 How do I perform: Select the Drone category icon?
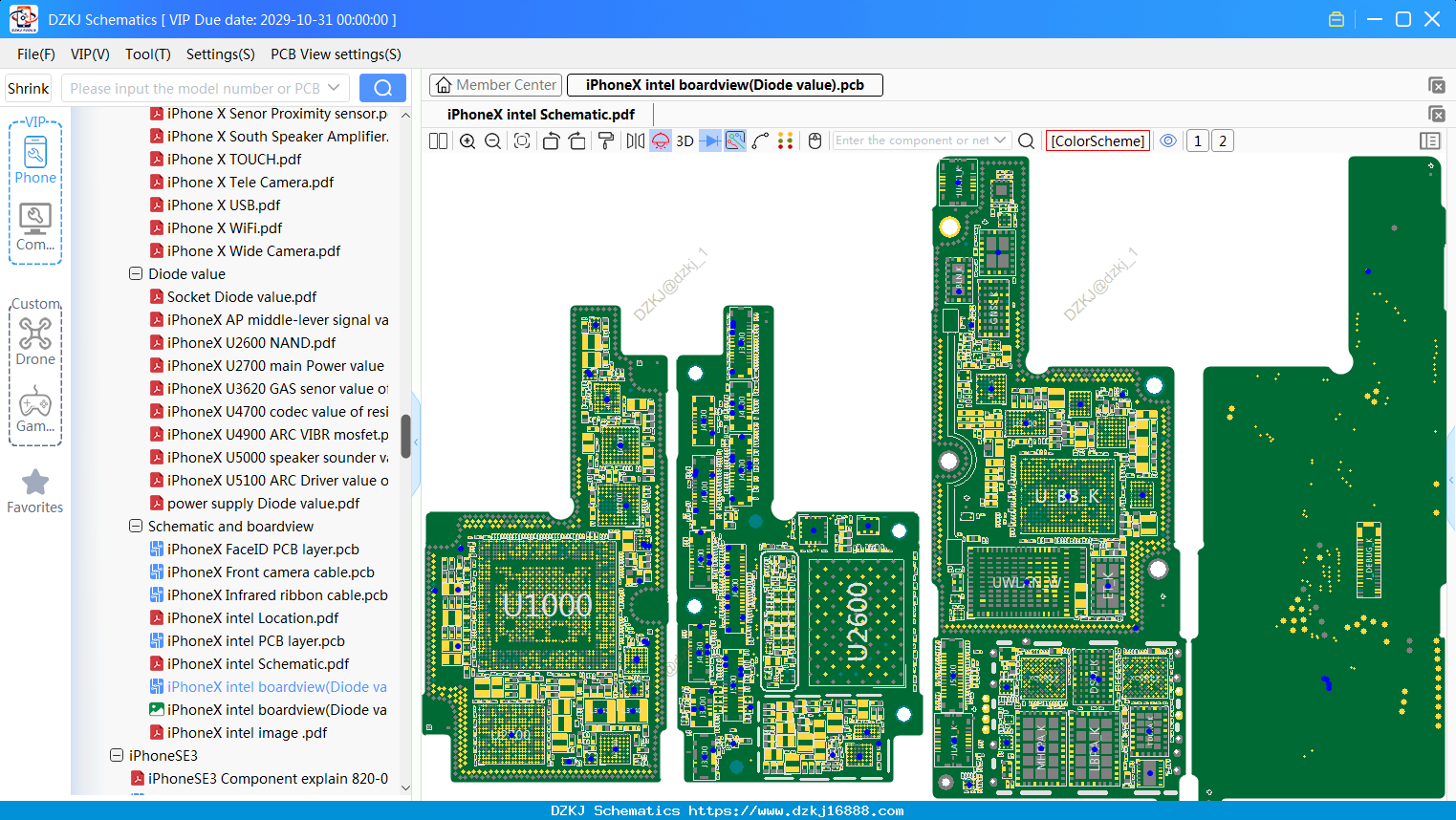[35, 341]
